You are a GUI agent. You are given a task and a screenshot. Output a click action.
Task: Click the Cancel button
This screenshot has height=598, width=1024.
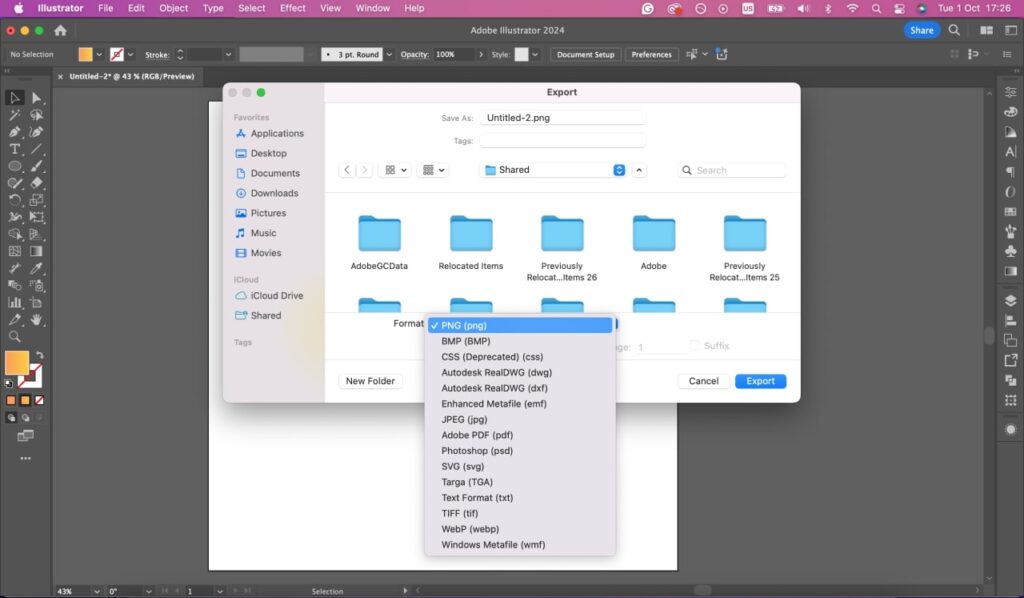(703, 381)
